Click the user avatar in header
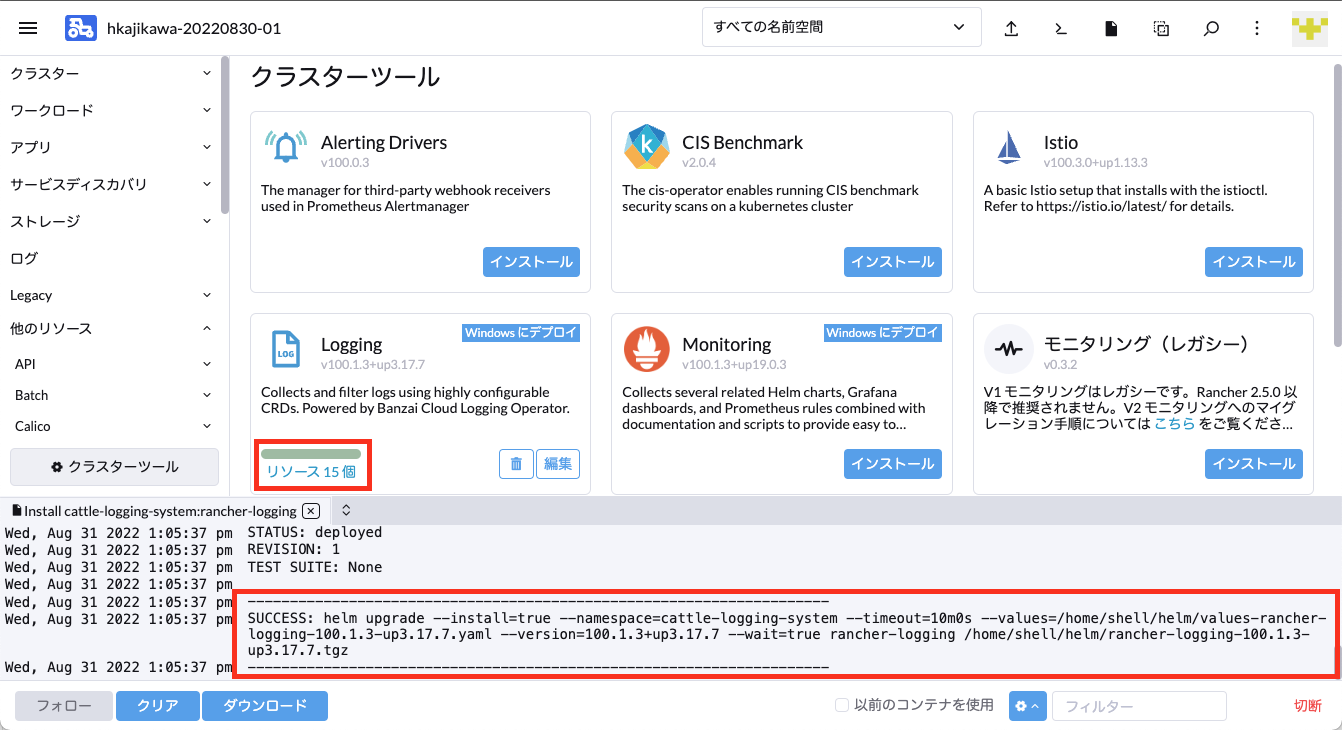This screenshot has height=730, width=1342. pyautogui.click(x=1309, y=29)
